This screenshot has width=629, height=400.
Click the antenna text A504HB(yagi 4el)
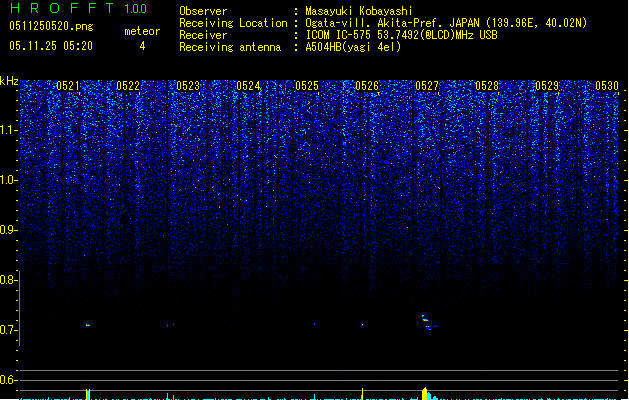coord(353,47)
